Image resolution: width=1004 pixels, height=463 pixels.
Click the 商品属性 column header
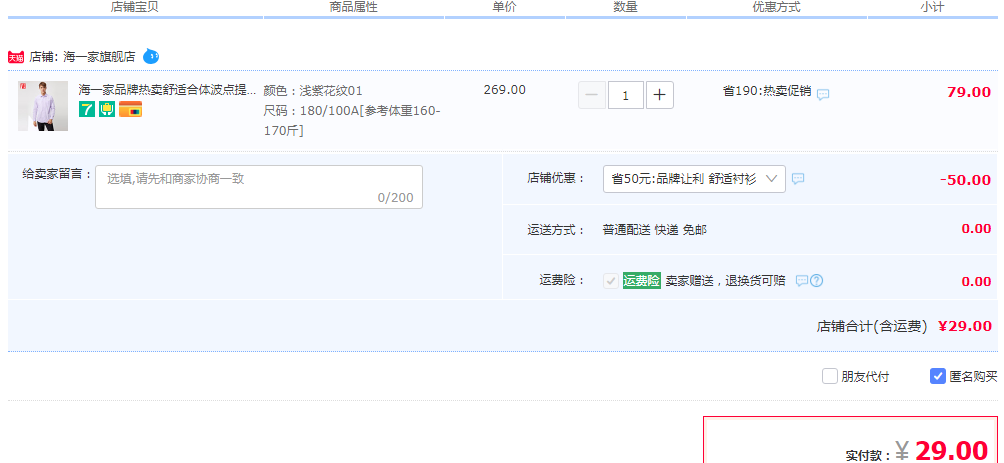(x=353, y=7)
